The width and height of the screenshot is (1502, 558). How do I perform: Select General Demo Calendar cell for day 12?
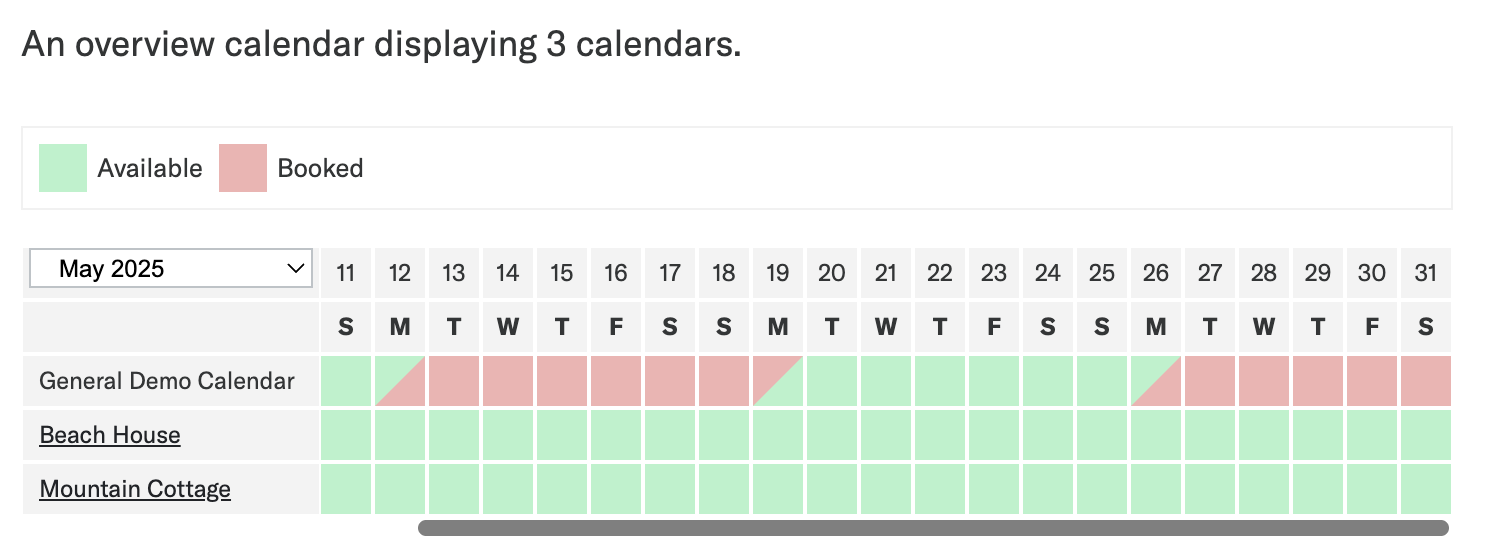pyautogui.click(x=400, y=381)
